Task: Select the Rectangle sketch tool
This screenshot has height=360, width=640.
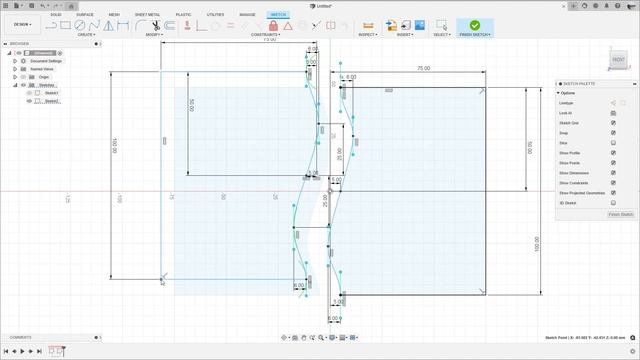Action: click(x=65, y=25)
